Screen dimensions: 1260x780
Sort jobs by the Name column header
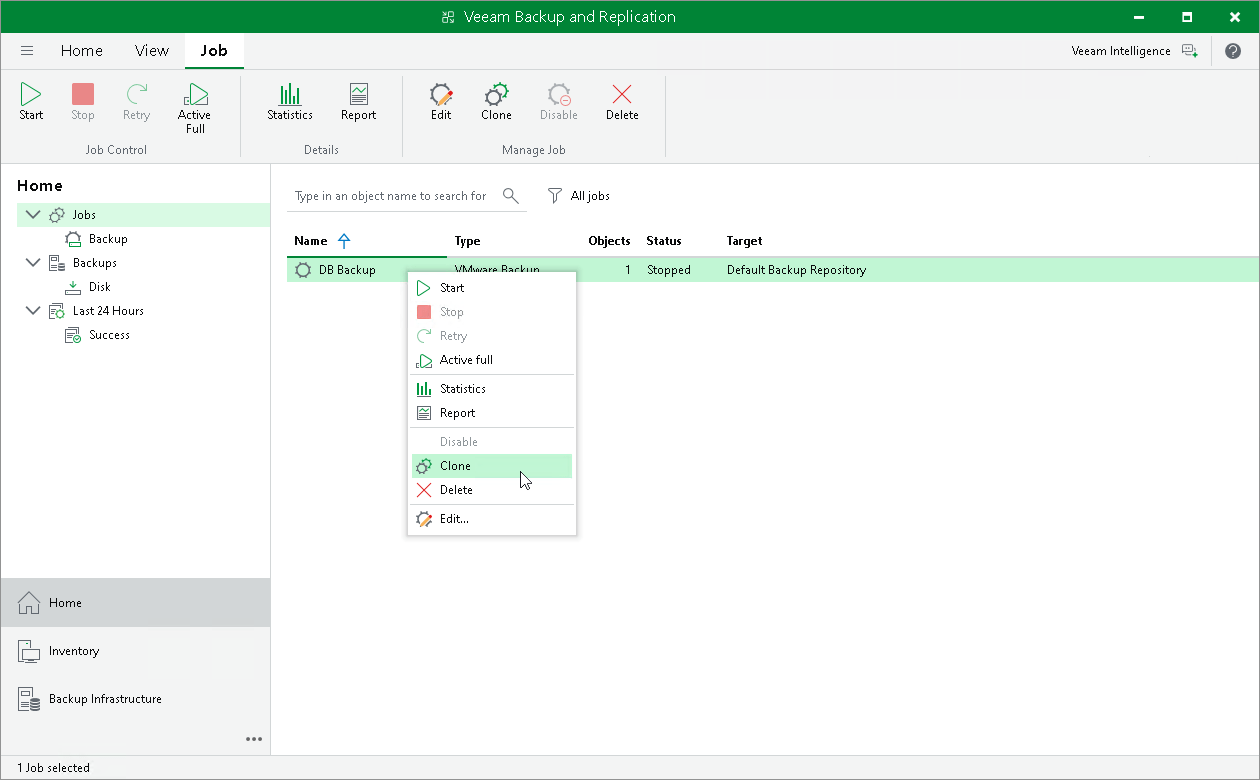pyautogui.click(x=311, y=241)
